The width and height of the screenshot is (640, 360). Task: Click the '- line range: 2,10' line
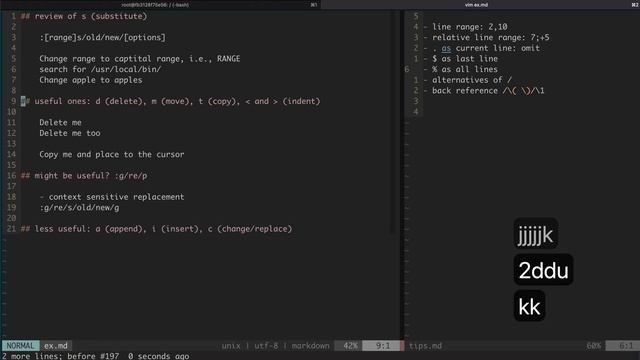click(465, 27)
